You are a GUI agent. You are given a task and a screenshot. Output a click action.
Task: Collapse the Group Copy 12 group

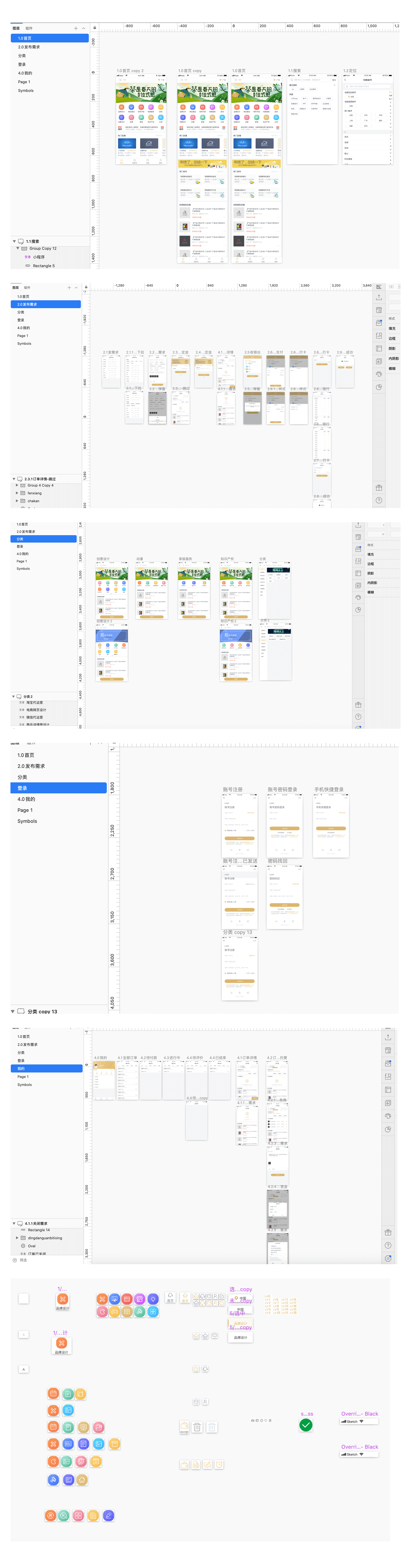[x=18, y=248]
